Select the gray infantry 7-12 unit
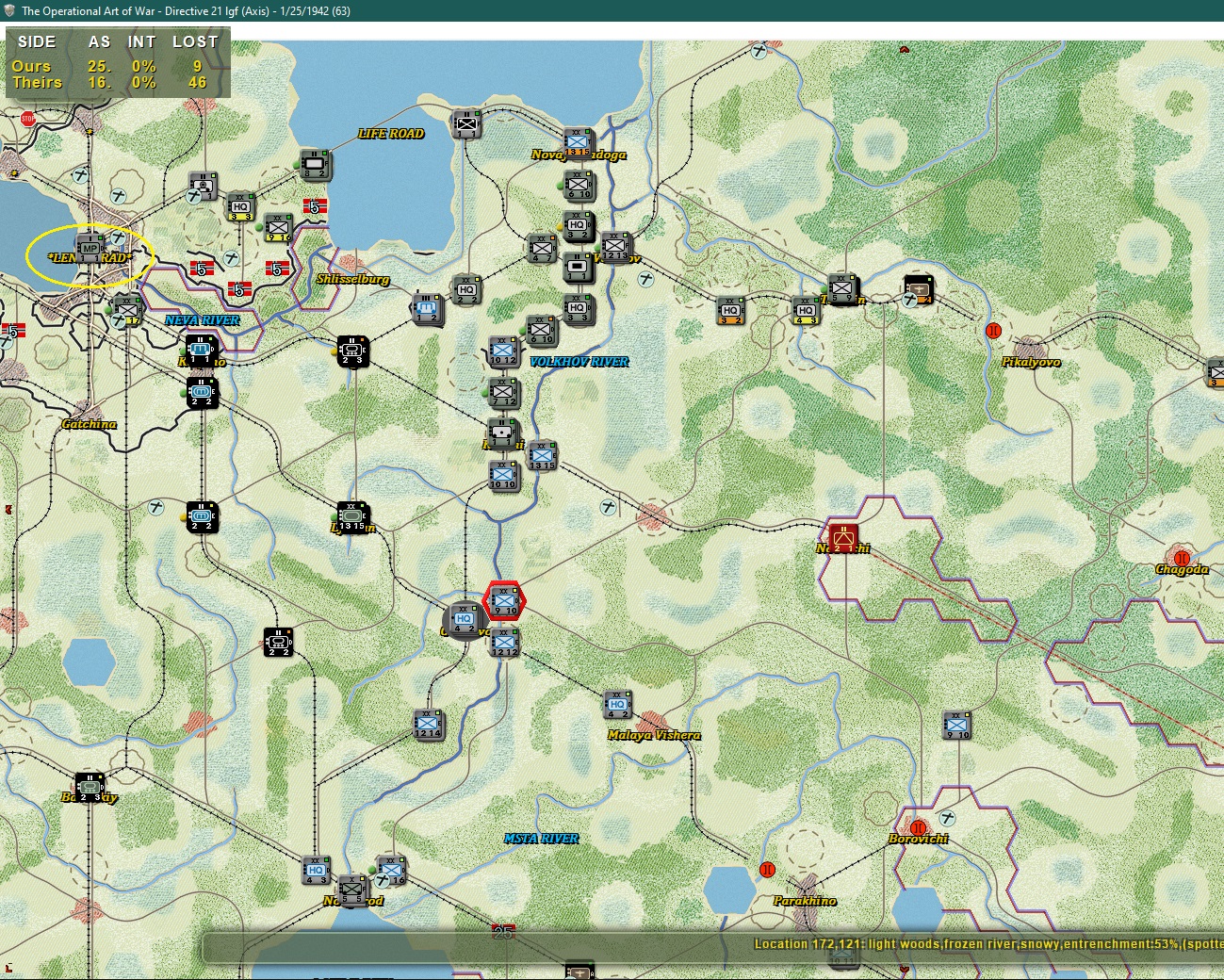 tap(503, 392)
